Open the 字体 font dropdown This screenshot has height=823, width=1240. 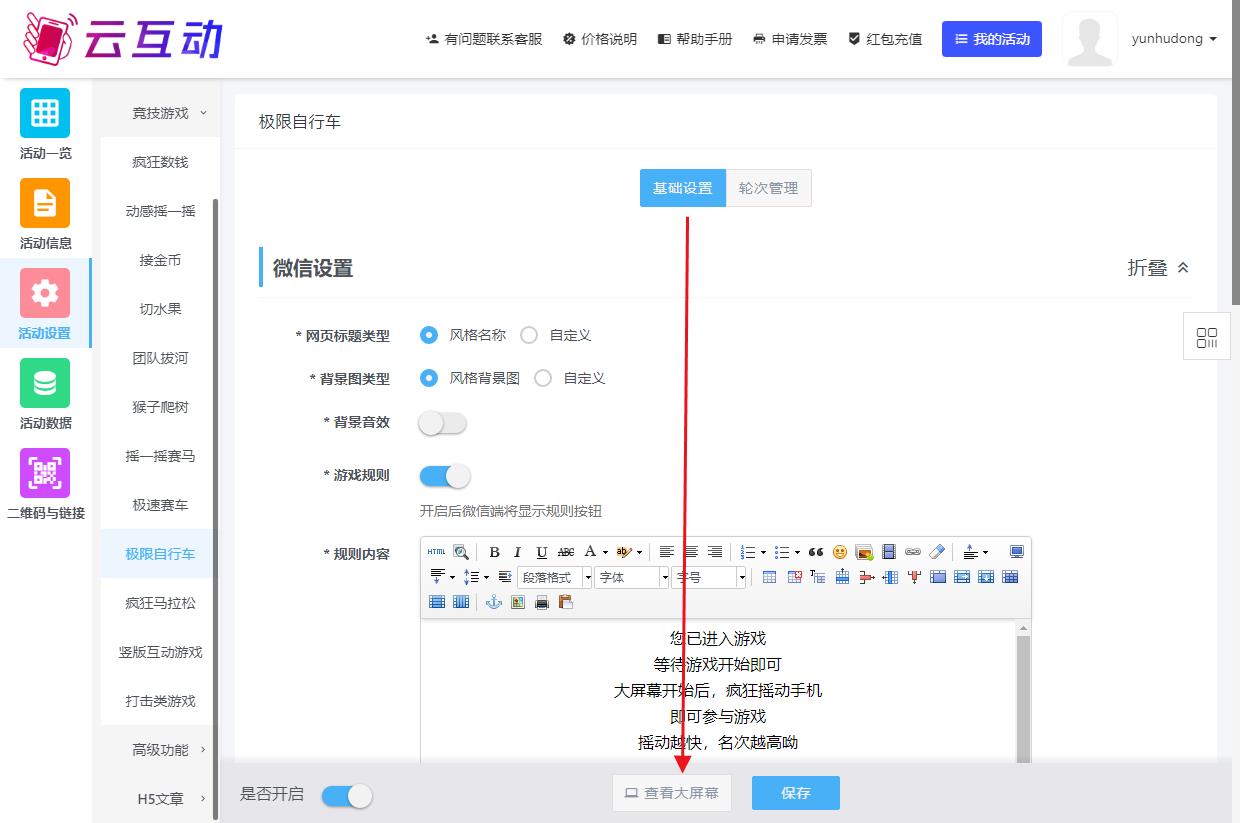click(633, 577)
